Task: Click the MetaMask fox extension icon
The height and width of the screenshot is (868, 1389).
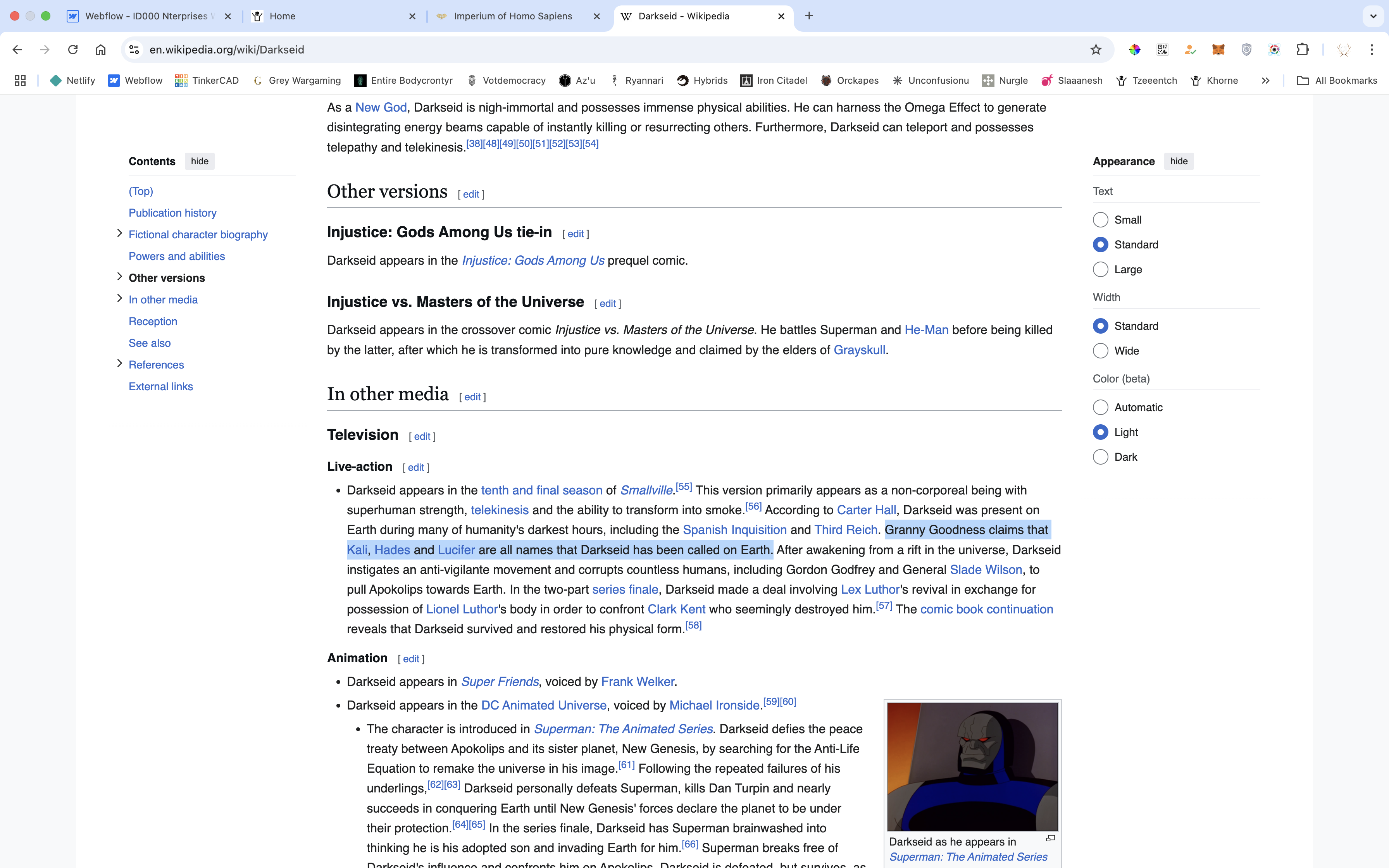Action: (1218, 49)
